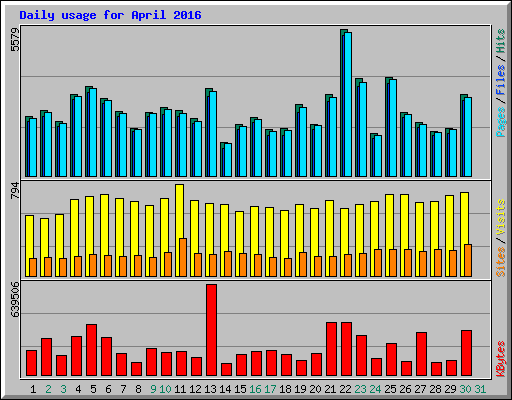Click the 'Sites' legend label
This screenshot has height=400, width=512.
(500, 262)
